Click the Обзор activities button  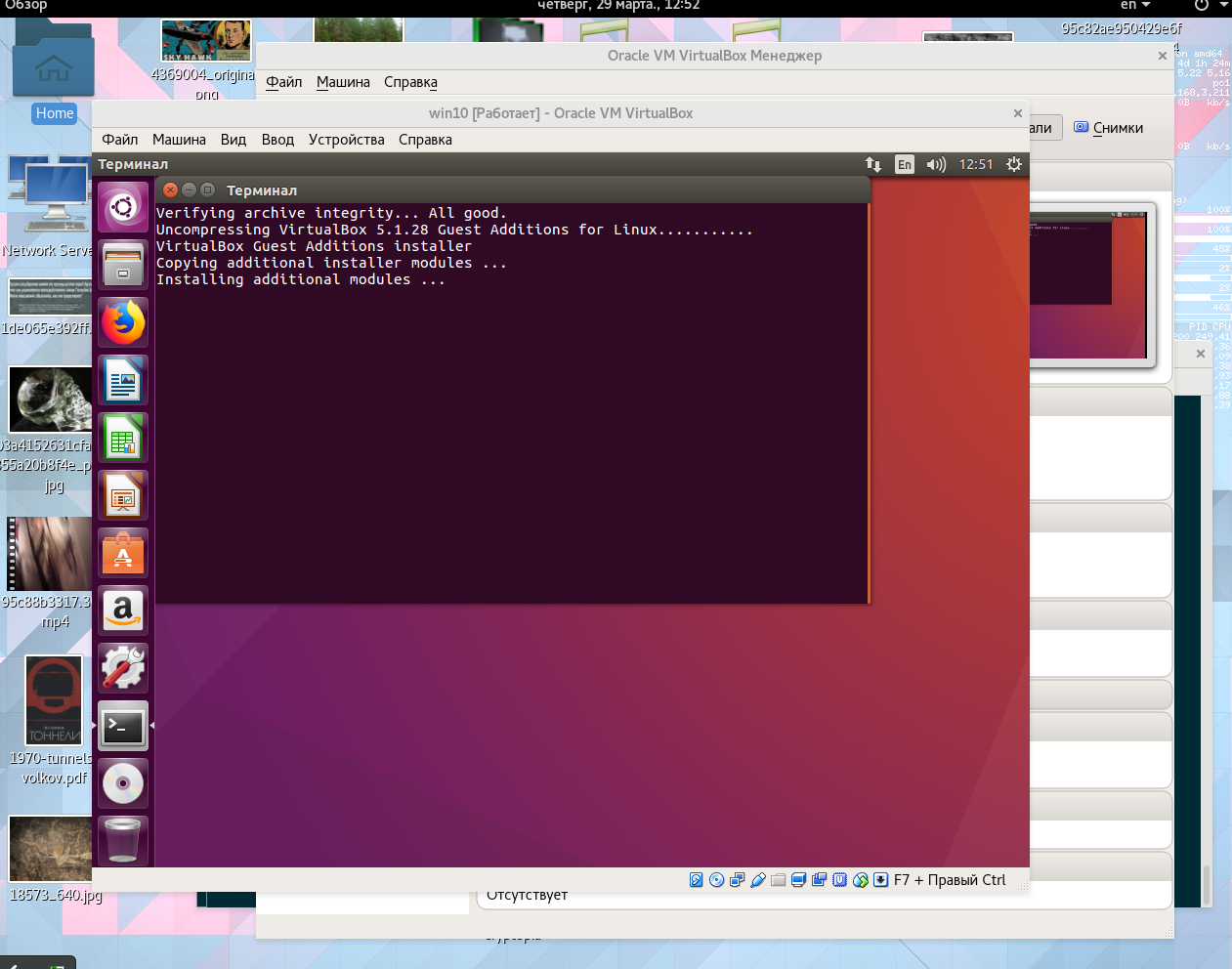[x=26, y=6]
